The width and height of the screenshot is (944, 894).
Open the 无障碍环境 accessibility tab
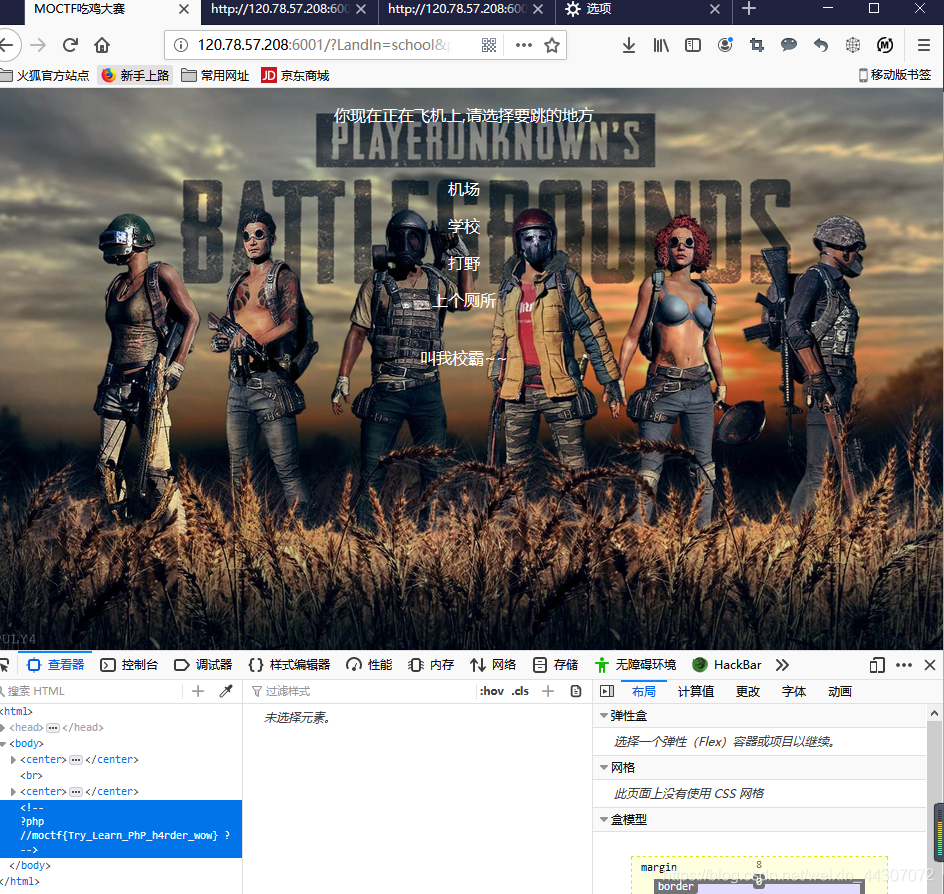click(635, 665)
